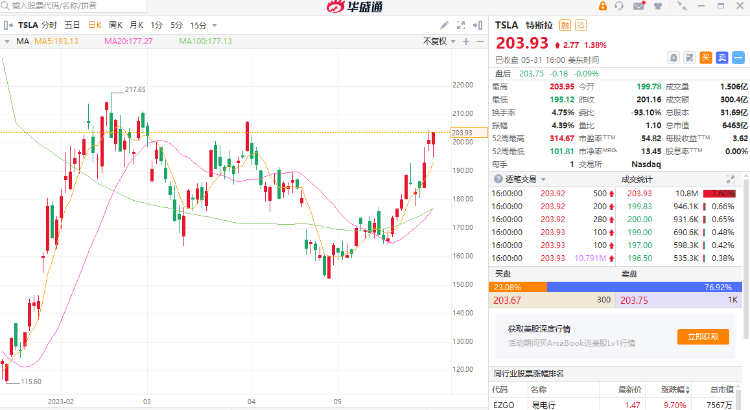Click the 203.93 price tag on axis
Image resolution: width=750 pixels, height=410 pixels.
tap(469, 133)
